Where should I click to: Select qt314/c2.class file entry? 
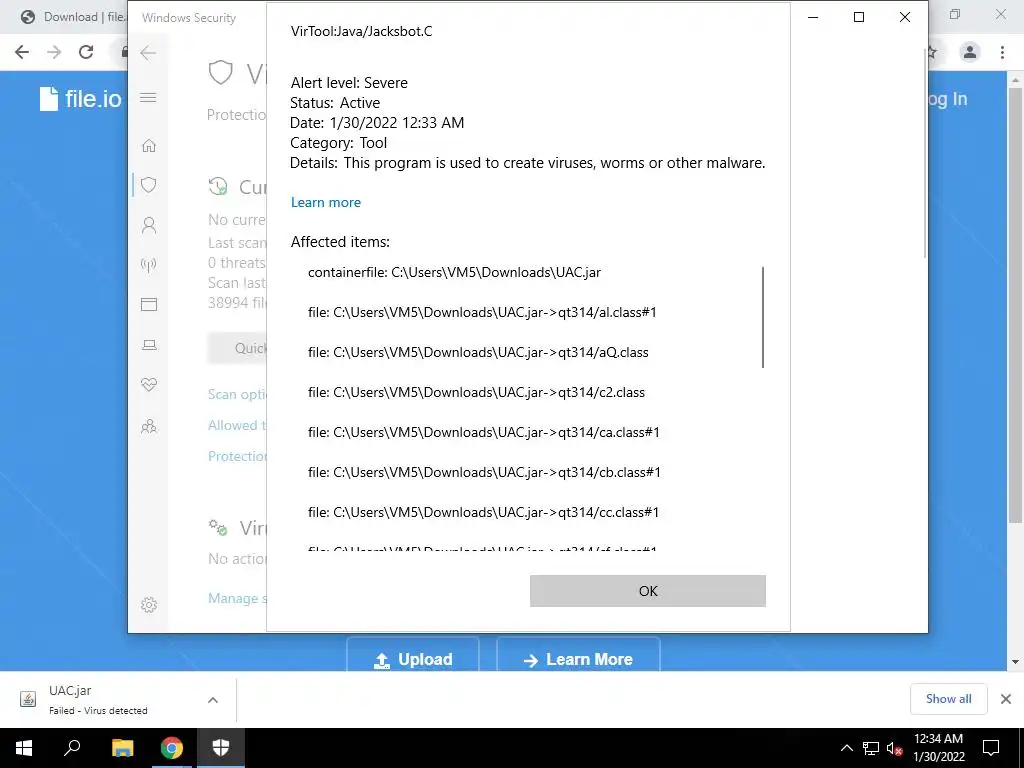coord(476,392)
